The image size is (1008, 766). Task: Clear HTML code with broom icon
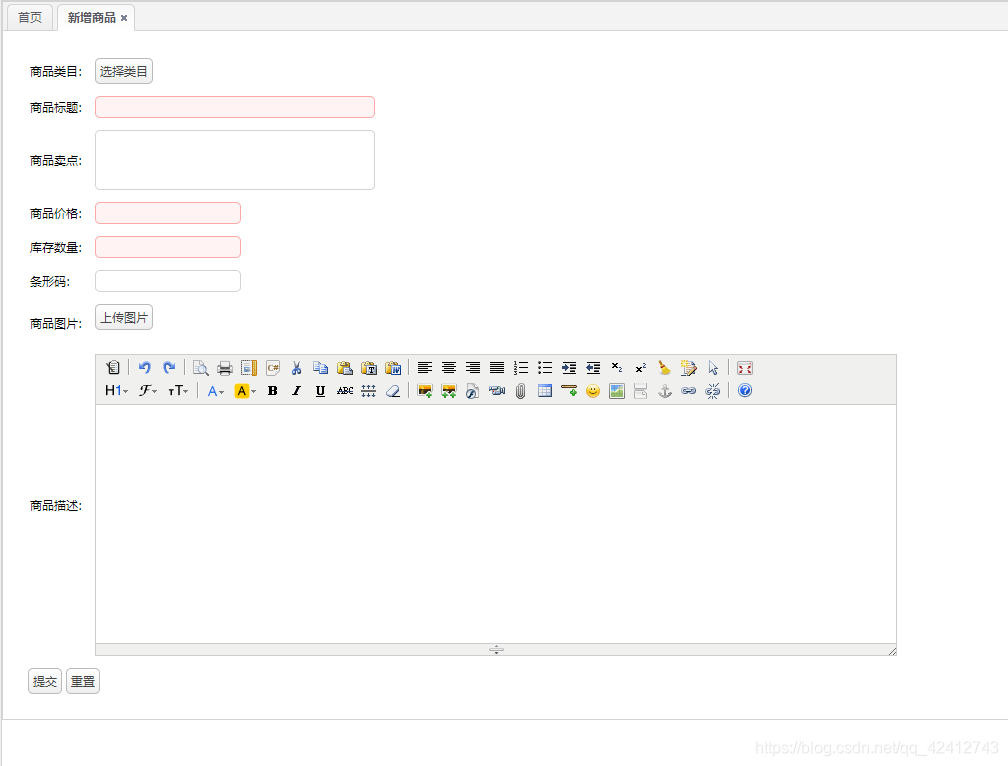pos(665,368)
